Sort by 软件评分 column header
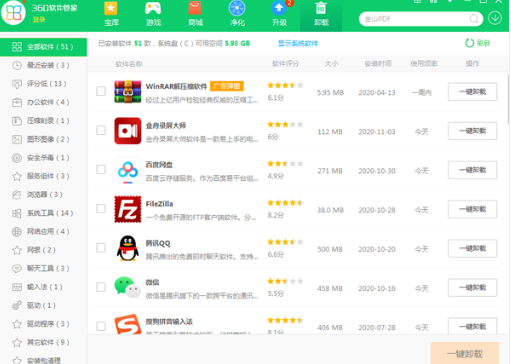Image resolution: width=511 pixels, height=364 pixels. click(x=285, y=64)
